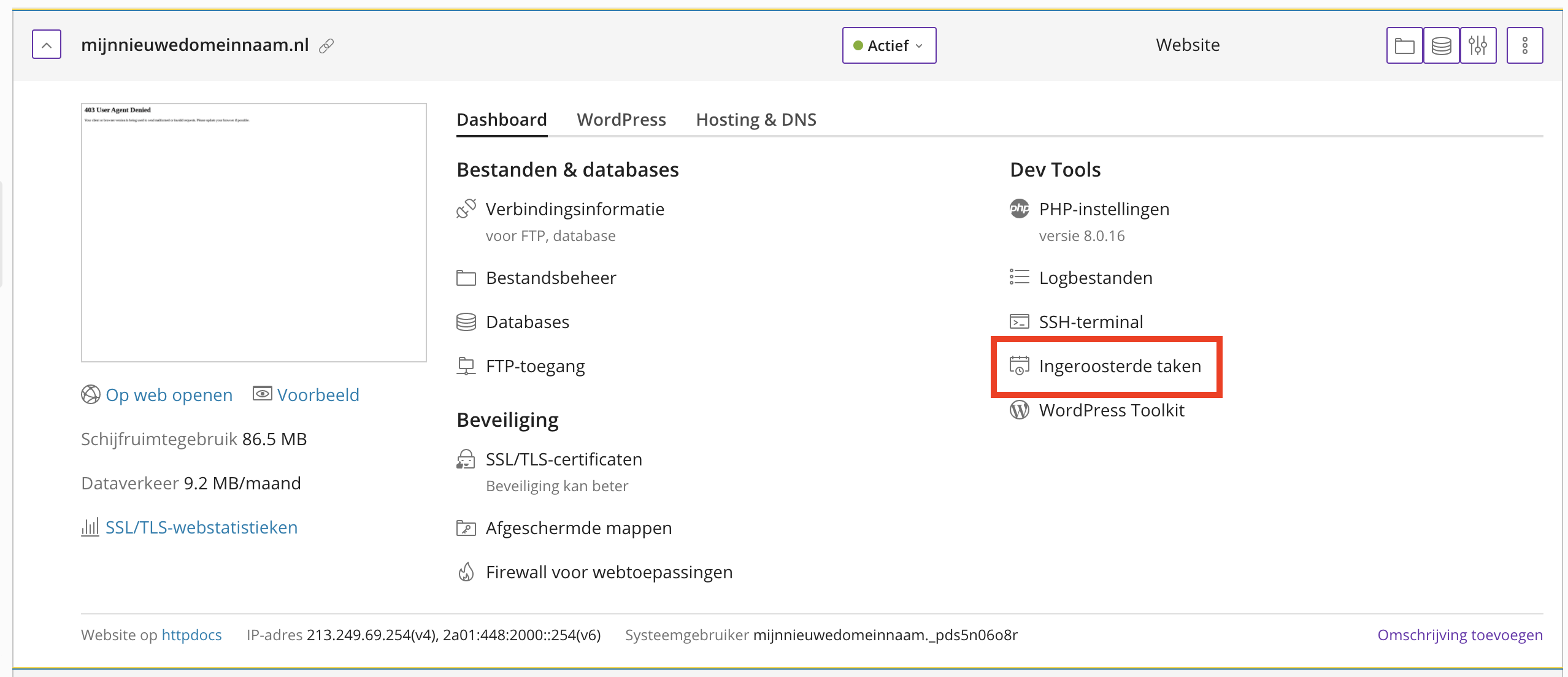The width and height of the screenshot is (1568, 677).
Task: Click the SSH-terminal icon
Action: (x=1019, y=322)
